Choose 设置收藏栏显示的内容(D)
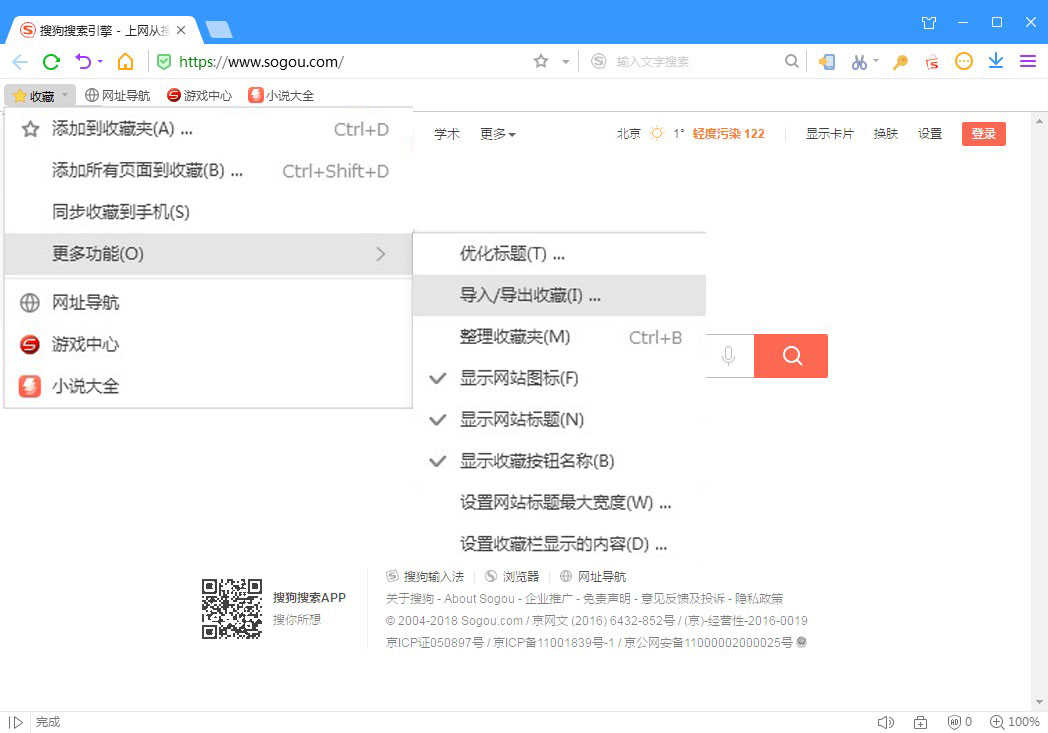This screenshot has height=733, width=1048. point(559,544)
